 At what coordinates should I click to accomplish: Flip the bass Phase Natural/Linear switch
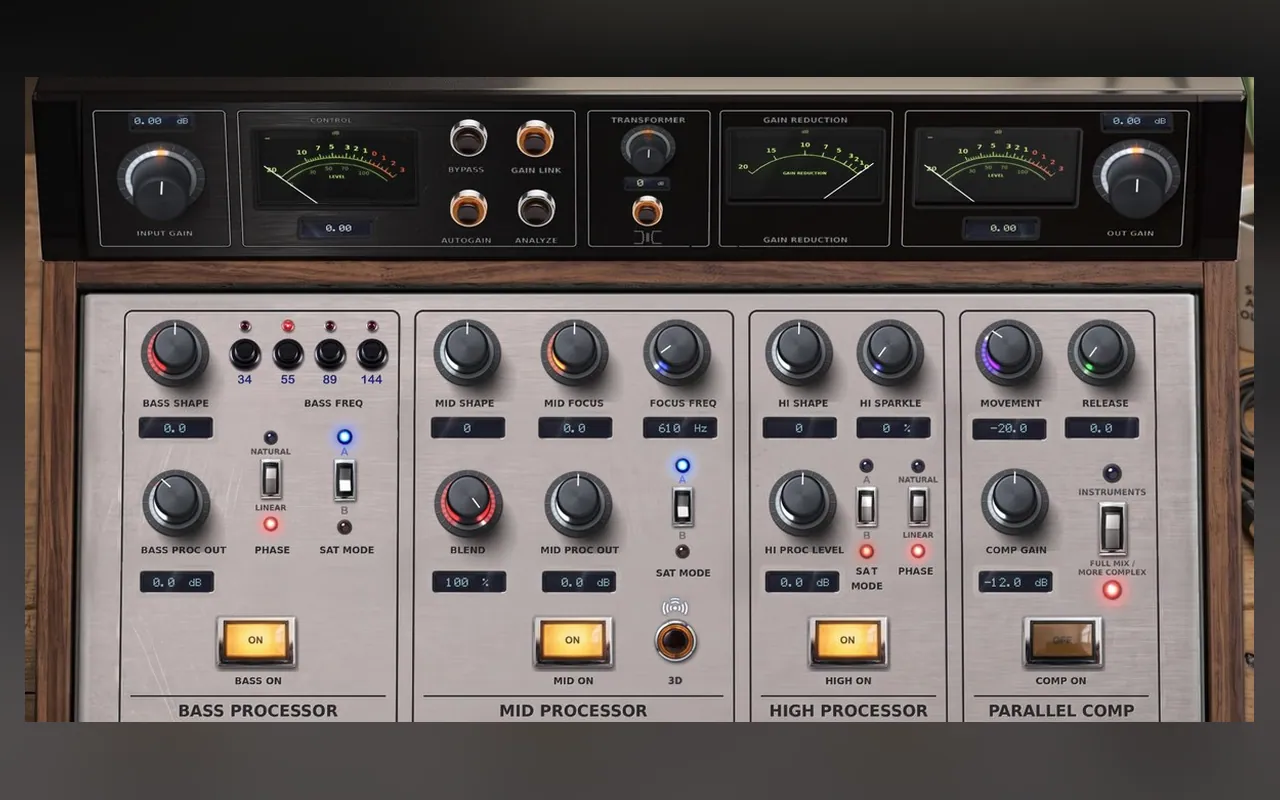point(271,479)
